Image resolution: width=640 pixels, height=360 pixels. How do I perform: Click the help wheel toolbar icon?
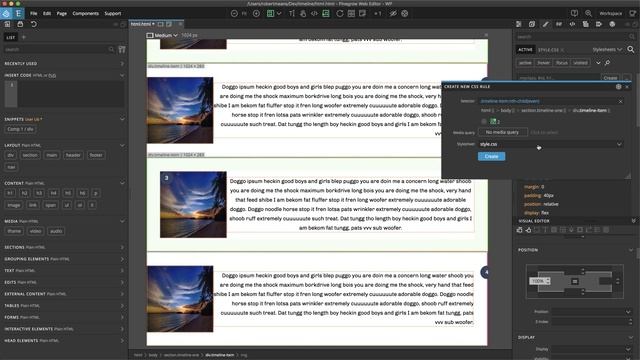click(x=404, y=13)
